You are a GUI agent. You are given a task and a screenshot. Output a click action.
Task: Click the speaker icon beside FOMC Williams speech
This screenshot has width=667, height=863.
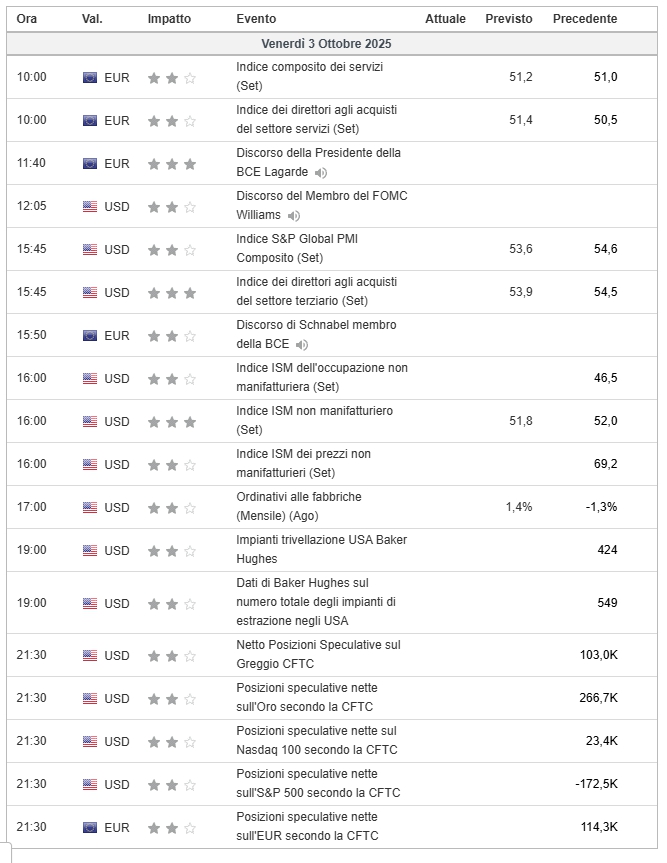[x=294, y=216]
